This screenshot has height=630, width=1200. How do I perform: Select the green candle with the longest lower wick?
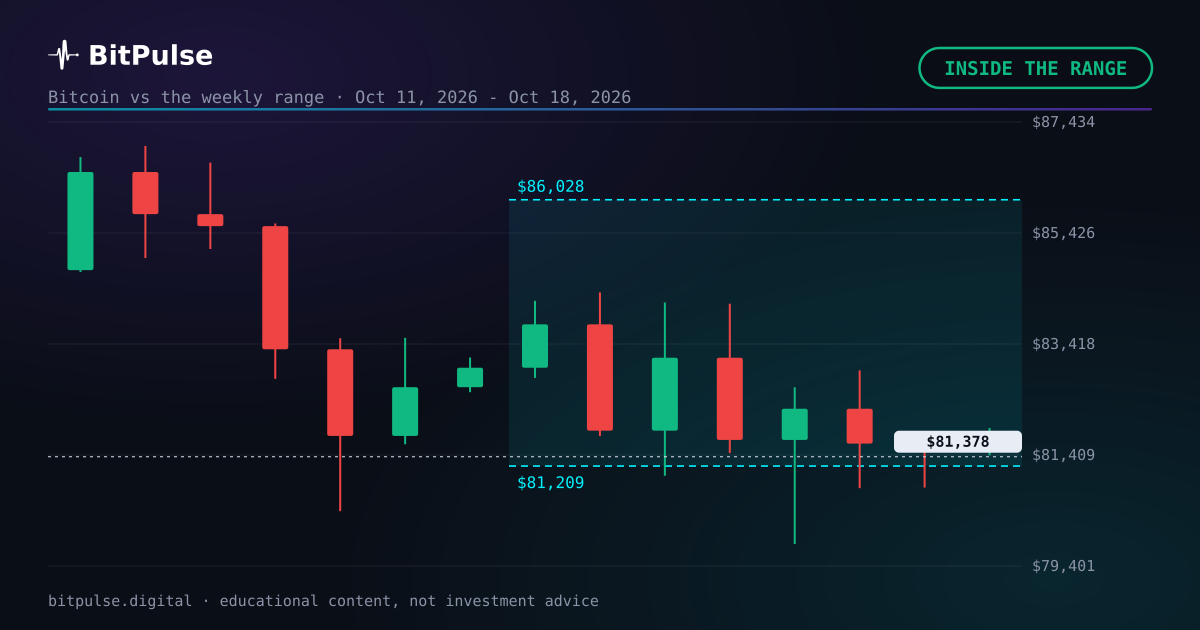click(x=795, y=424)
